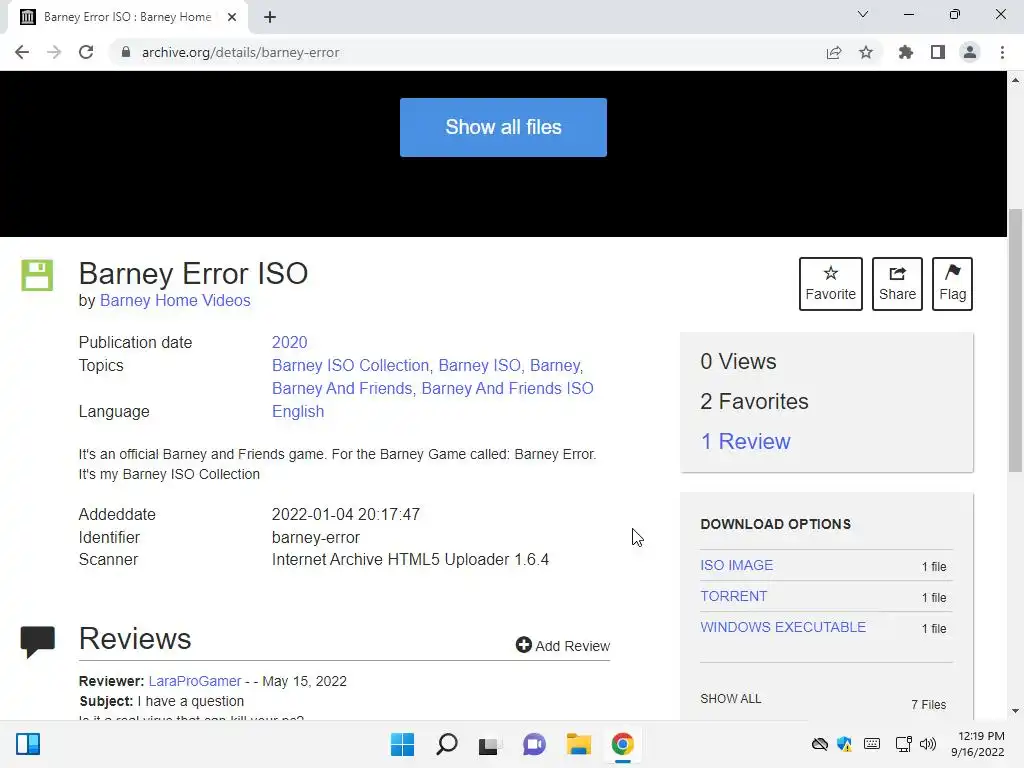Open File Explorer from taskbar
The height and width of the screenshot is (768, 1024).
579,744
